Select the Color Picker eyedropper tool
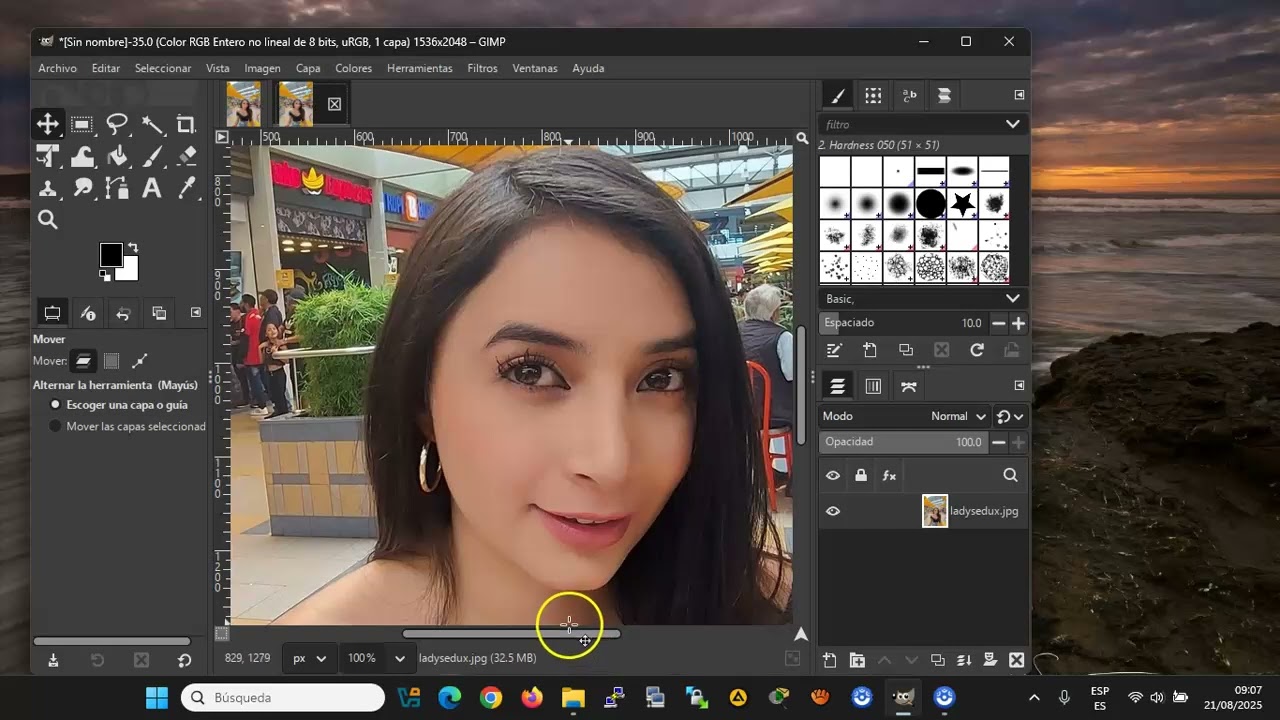This screenshot has width=1280, height=720. coord(186,188)
